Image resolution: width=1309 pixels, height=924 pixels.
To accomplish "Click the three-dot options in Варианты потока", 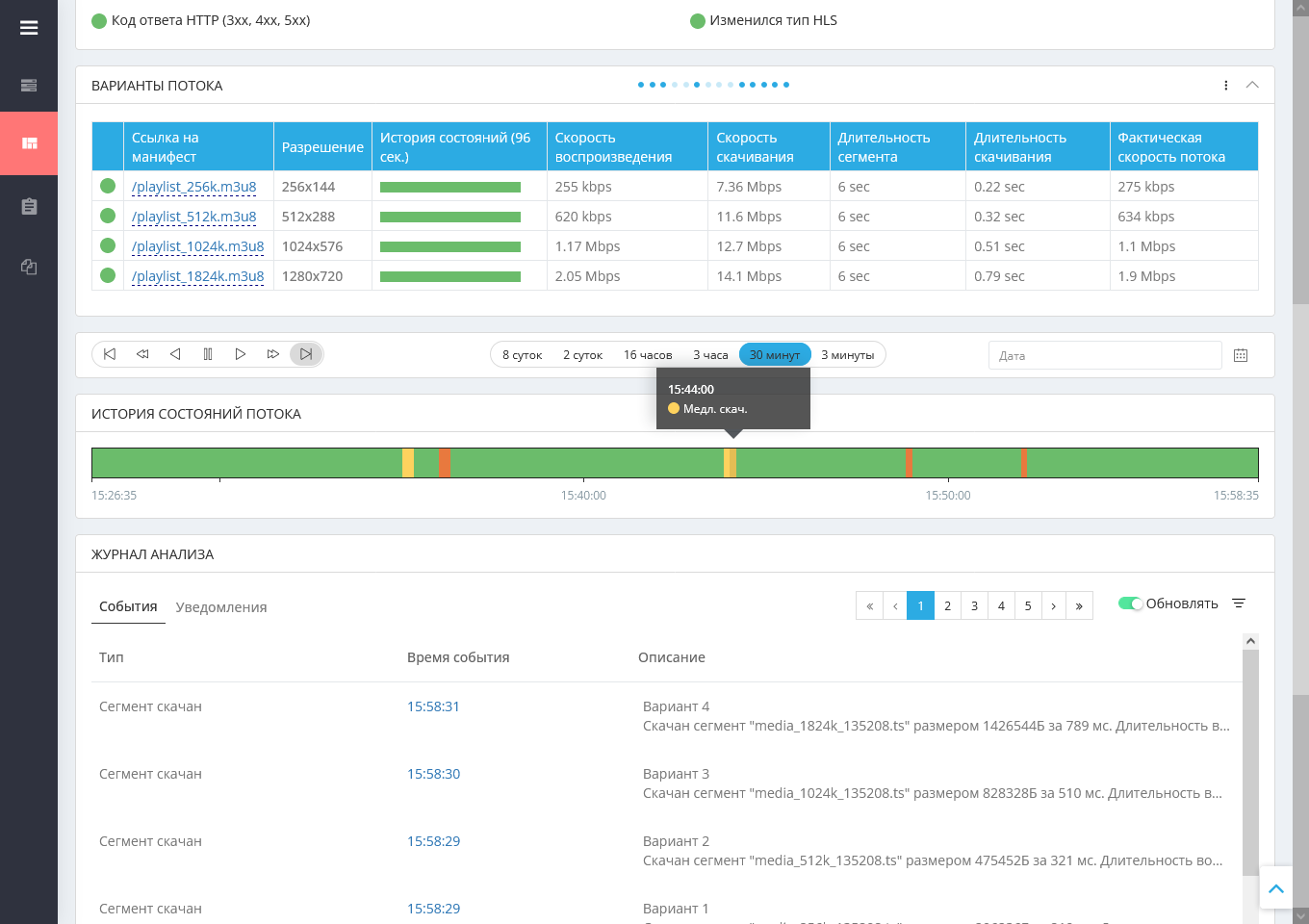I will click(x=1225, y=86).
